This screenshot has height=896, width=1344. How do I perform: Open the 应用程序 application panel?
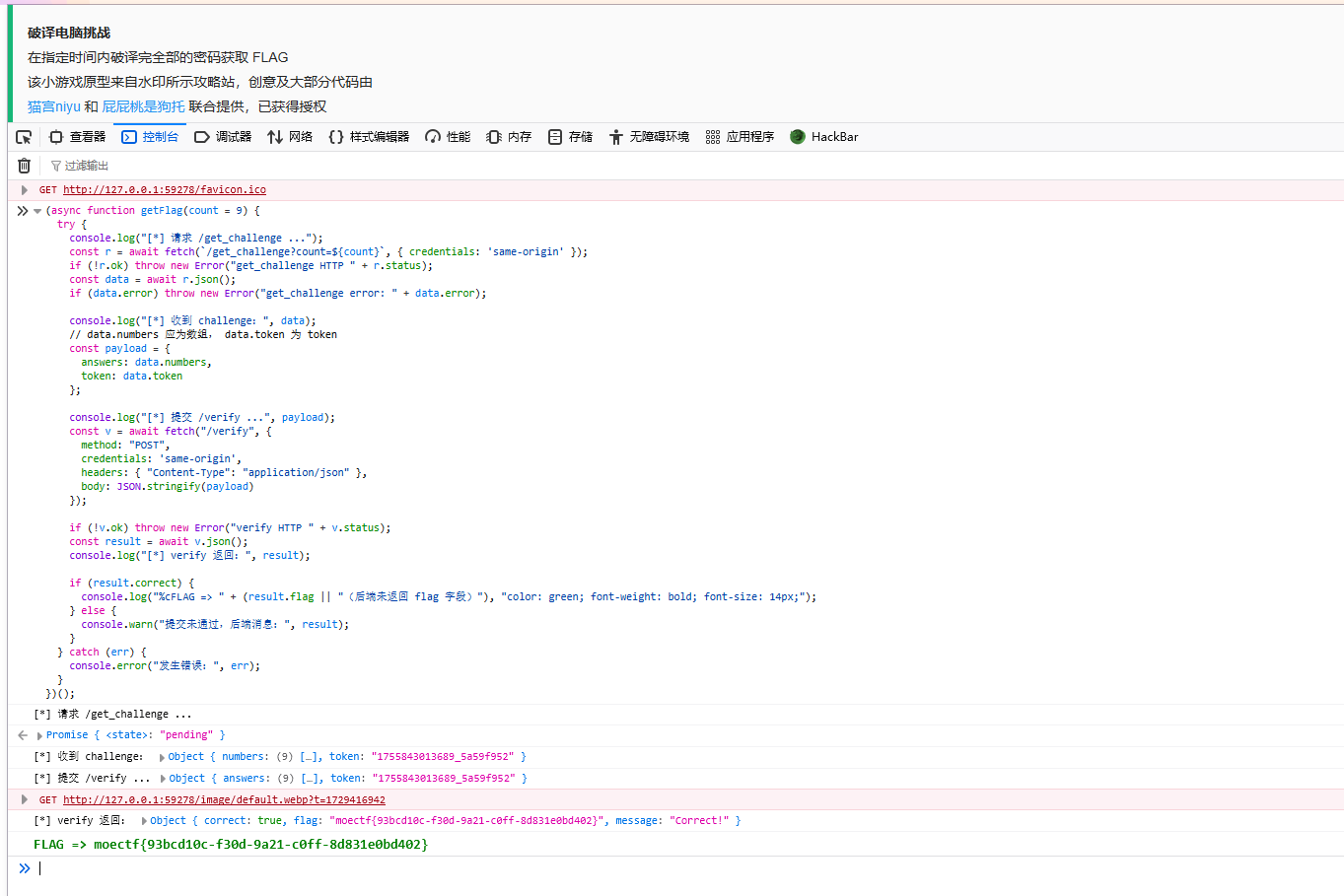click(x=740, y=137)
